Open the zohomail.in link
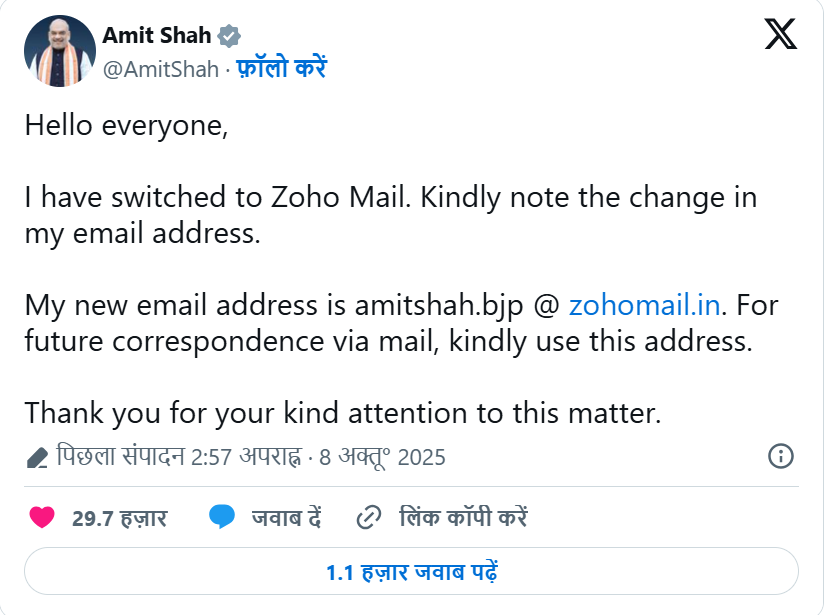This screenshot has height=615, width=832. (644, 304)
